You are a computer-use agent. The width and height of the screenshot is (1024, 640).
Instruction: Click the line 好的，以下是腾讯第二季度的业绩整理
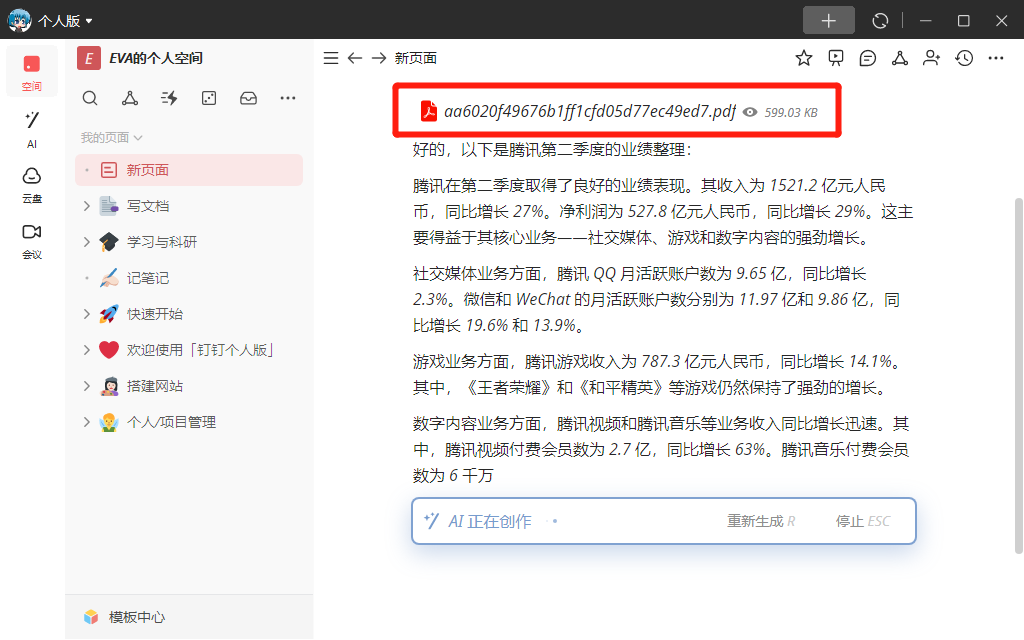pos(552,150)
